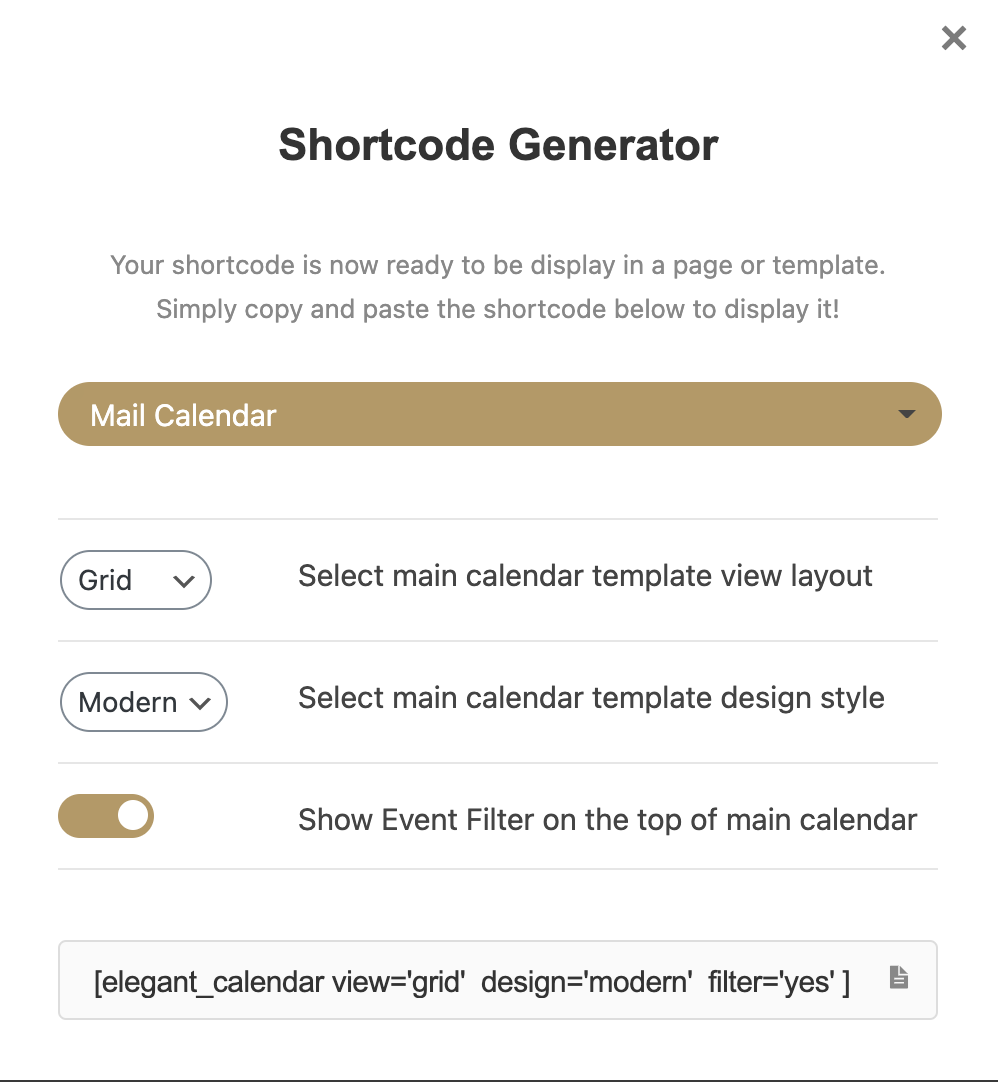Click the design='modern' part of the shortcode
This screenshot has width=998, height=1082.
(587, 982)
